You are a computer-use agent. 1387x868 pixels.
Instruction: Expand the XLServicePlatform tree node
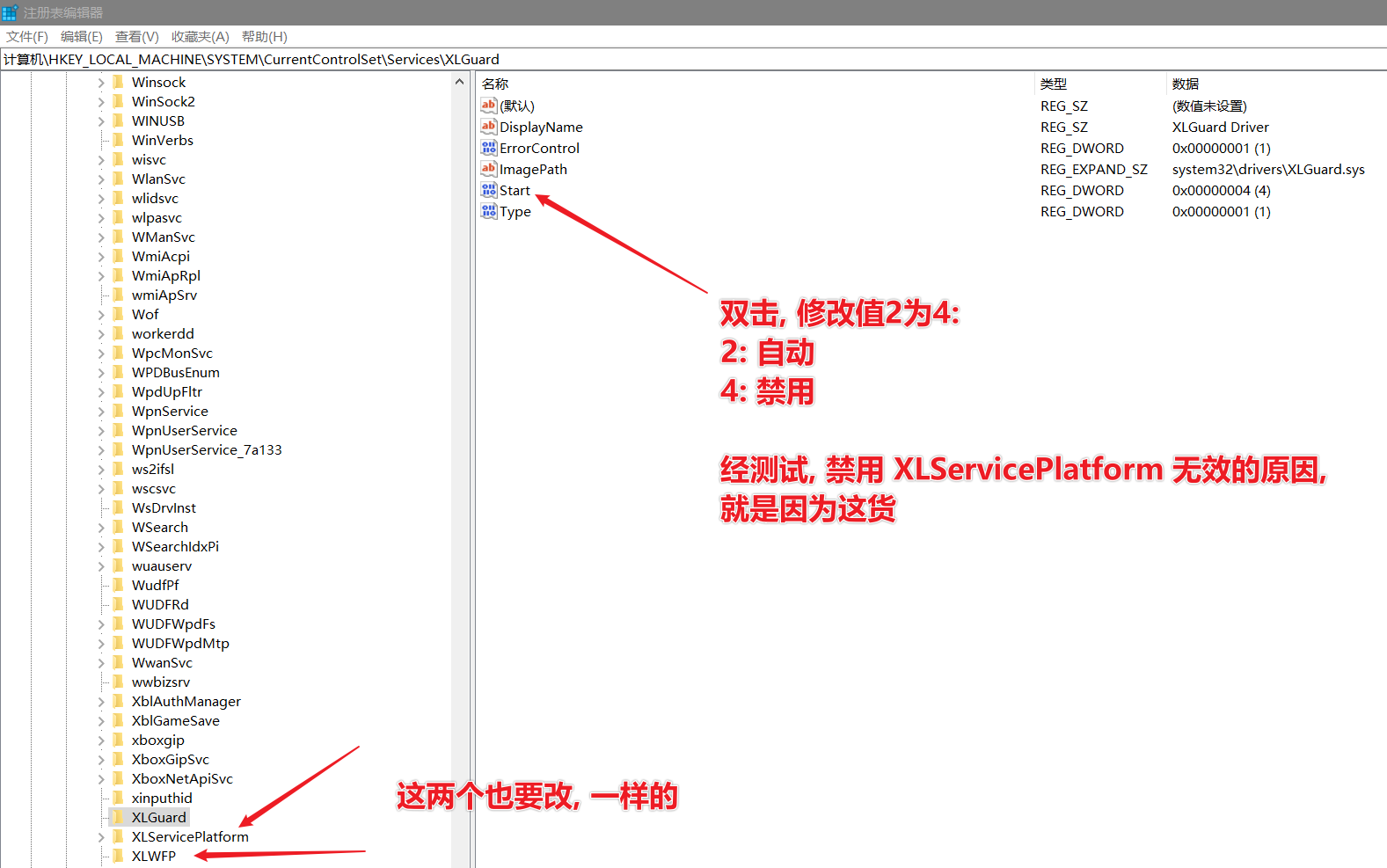[x=101, y=837]
